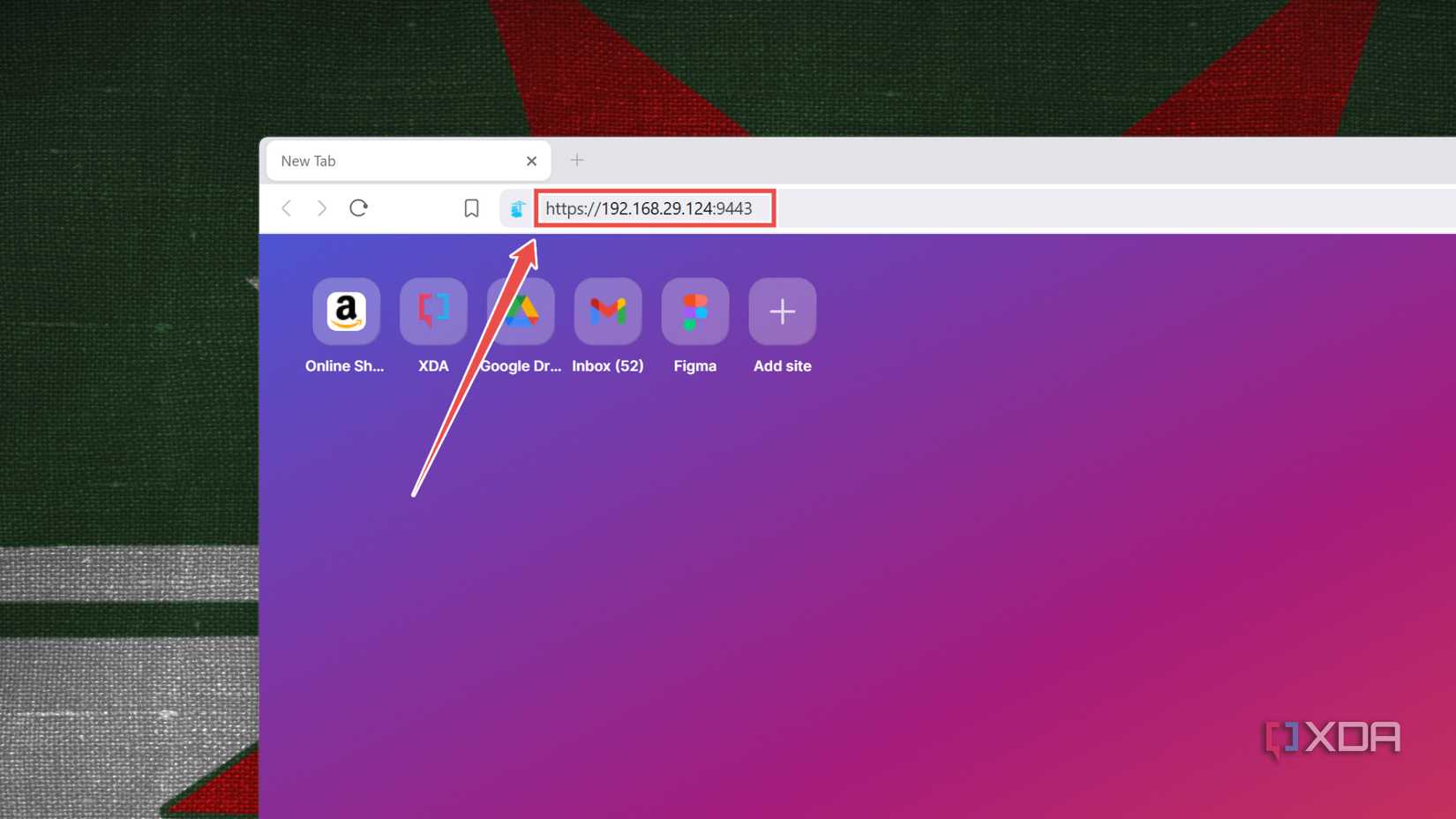The image size is (1456, 819).
Task: Click the site security icon beside the URL
Action: 516,208
